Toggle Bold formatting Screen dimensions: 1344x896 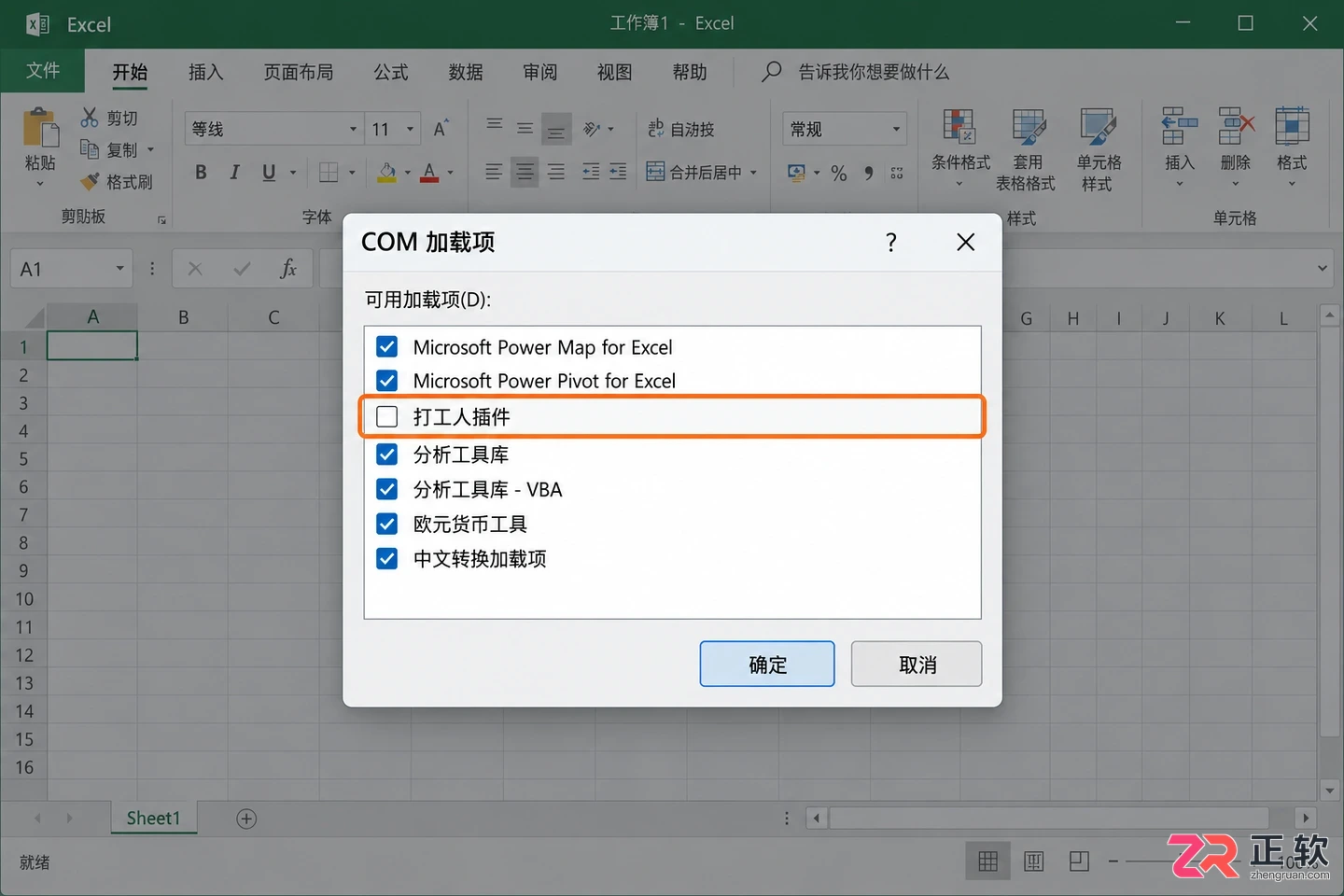coord(201,172)
